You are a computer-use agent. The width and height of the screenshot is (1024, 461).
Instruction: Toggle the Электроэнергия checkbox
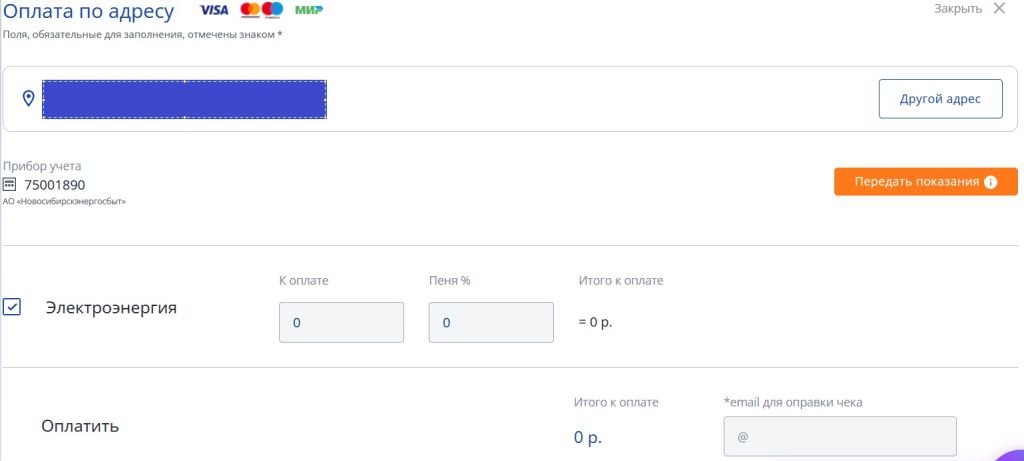(x=12, y=307)
